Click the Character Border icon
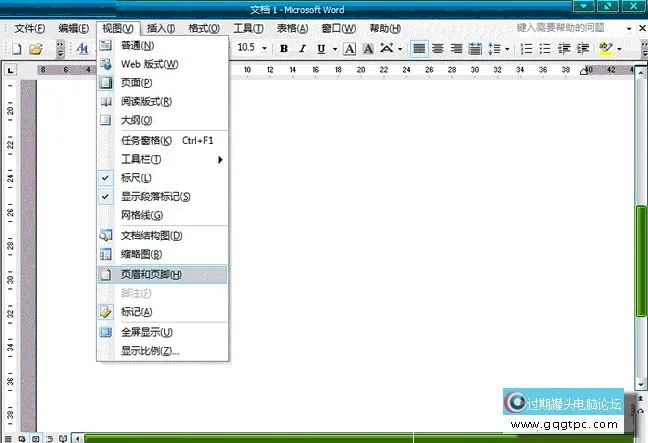The image size is (648, 443). (350, 49)
